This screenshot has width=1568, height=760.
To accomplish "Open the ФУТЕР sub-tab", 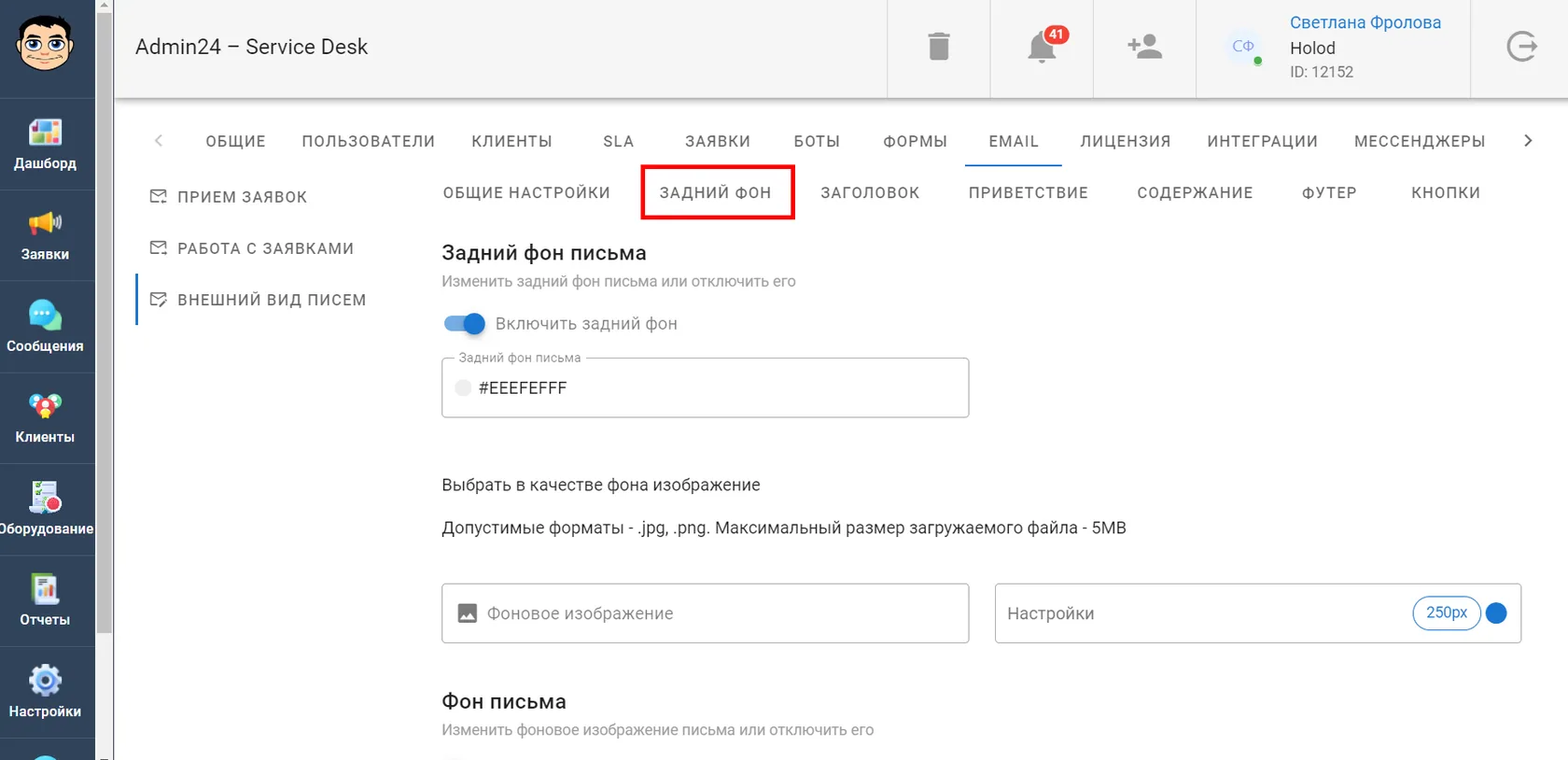I will [1329, 192].
